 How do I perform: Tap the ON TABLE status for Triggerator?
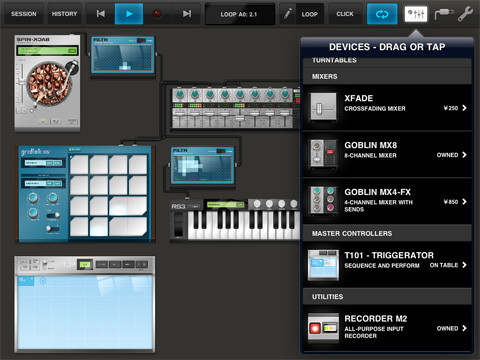point(444,265)
